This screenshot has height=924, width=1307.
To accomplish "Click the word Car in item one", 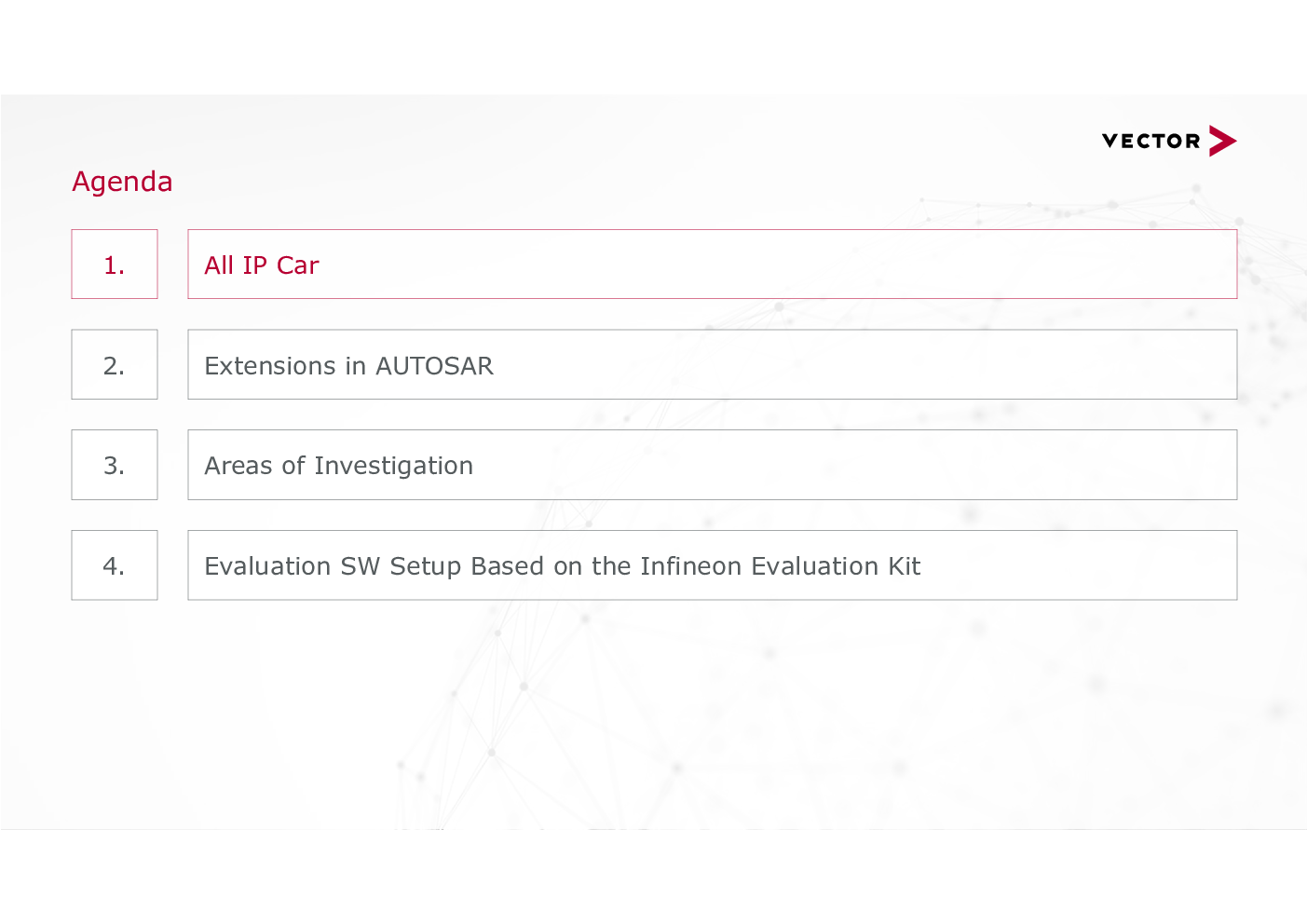I will [x=298, y=265].
